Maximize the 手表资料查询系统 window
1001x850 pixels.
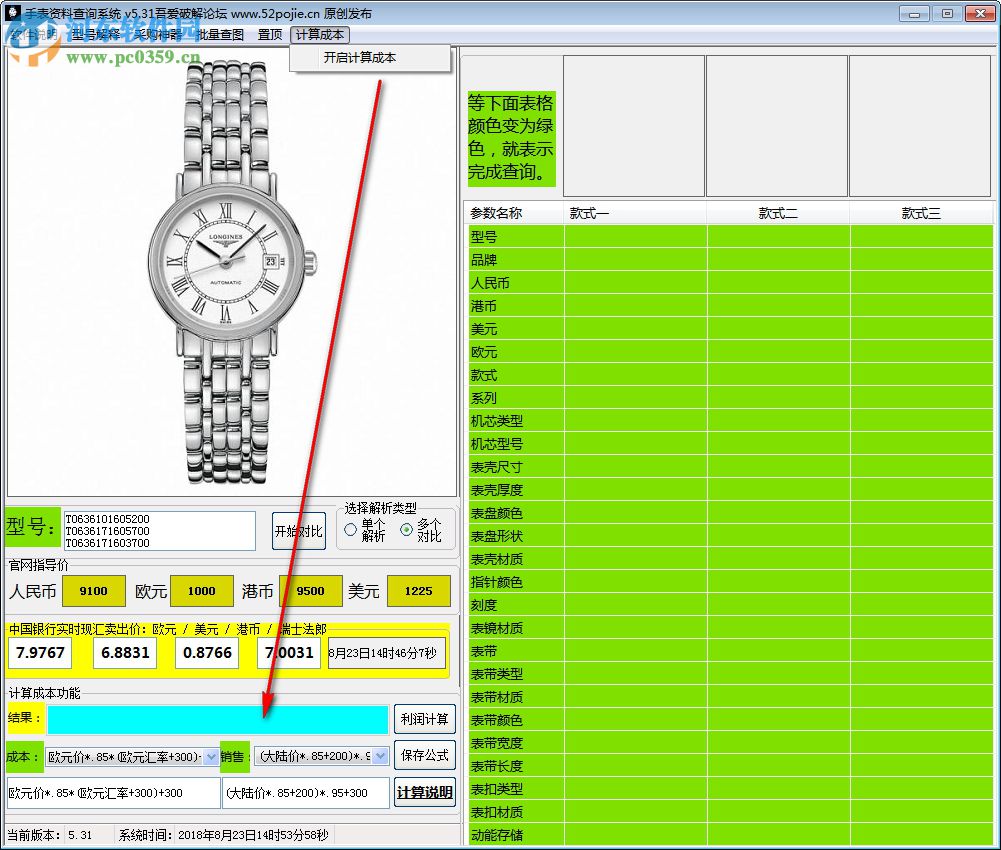[x=947, y=13]
